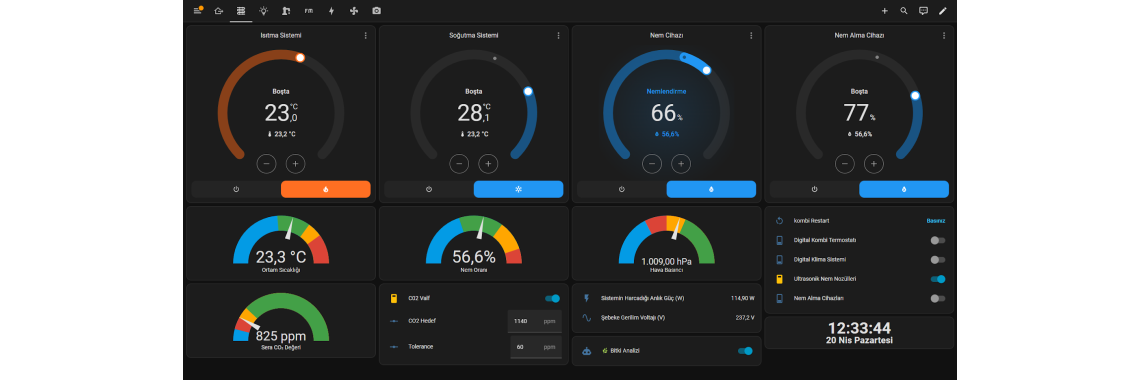Click the CO2 Hedef ppm input field
This screenshot has width=1140, height=380.
tap(534, 321)
